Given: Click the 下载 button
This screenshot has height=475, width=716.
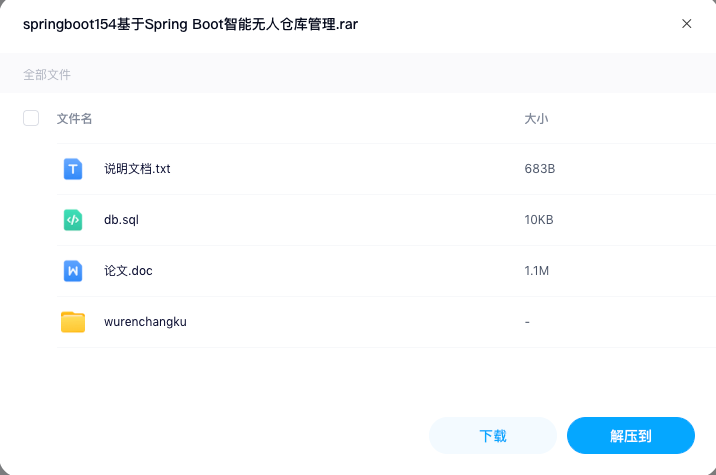Looking at the screenshot, I should tap(493, 436).
